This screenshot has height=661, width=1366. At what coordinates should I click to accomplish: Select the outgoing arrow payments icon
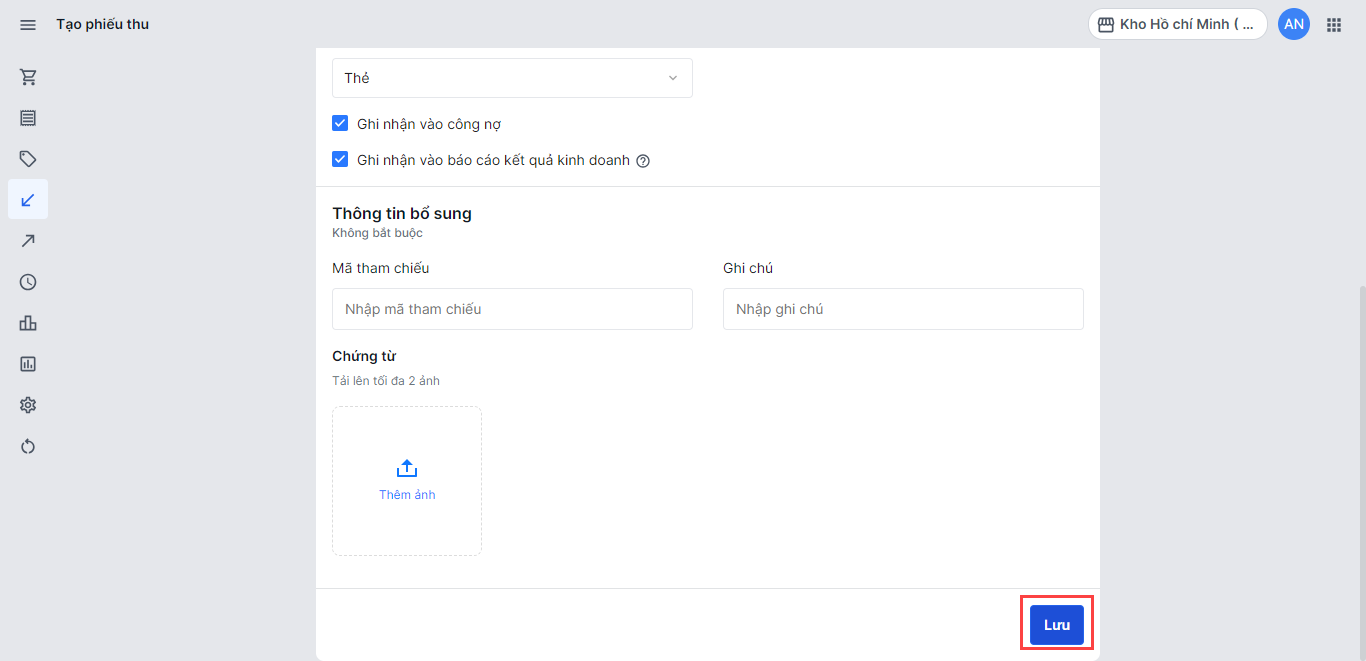(x=28, y=241)
